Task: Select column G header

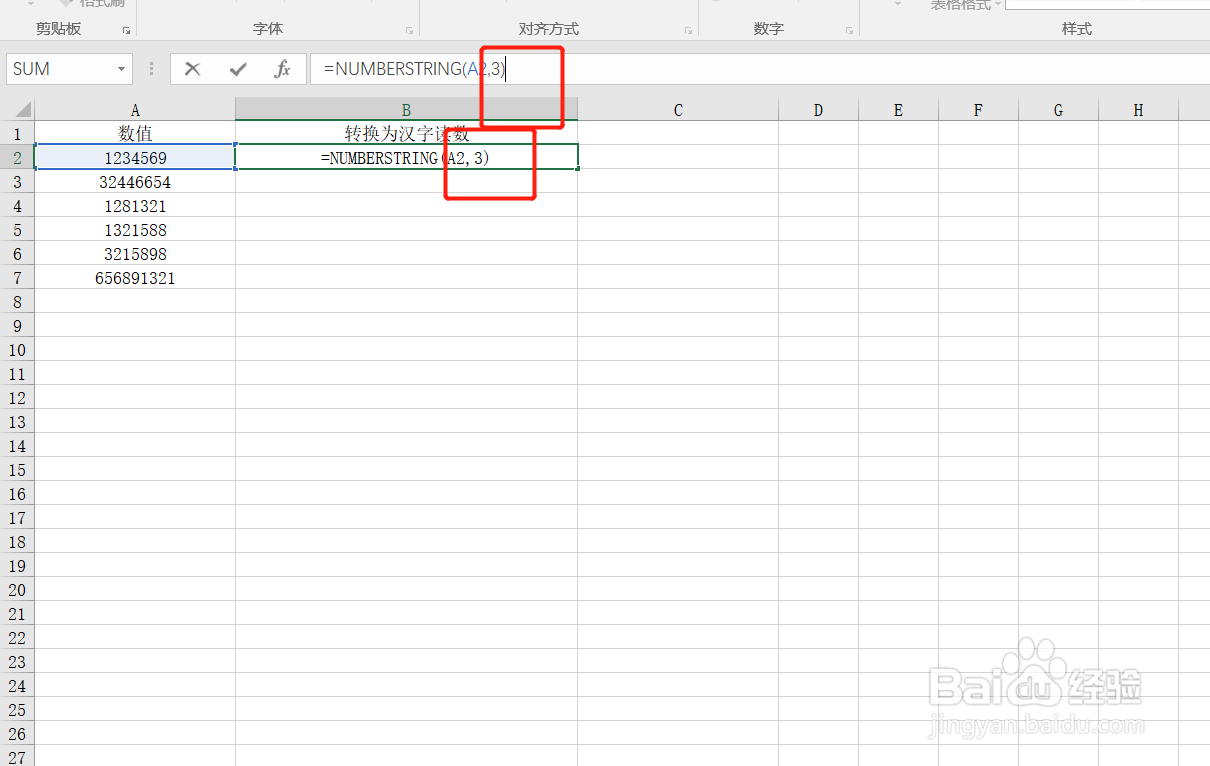Action: [x=1058, y=110]
